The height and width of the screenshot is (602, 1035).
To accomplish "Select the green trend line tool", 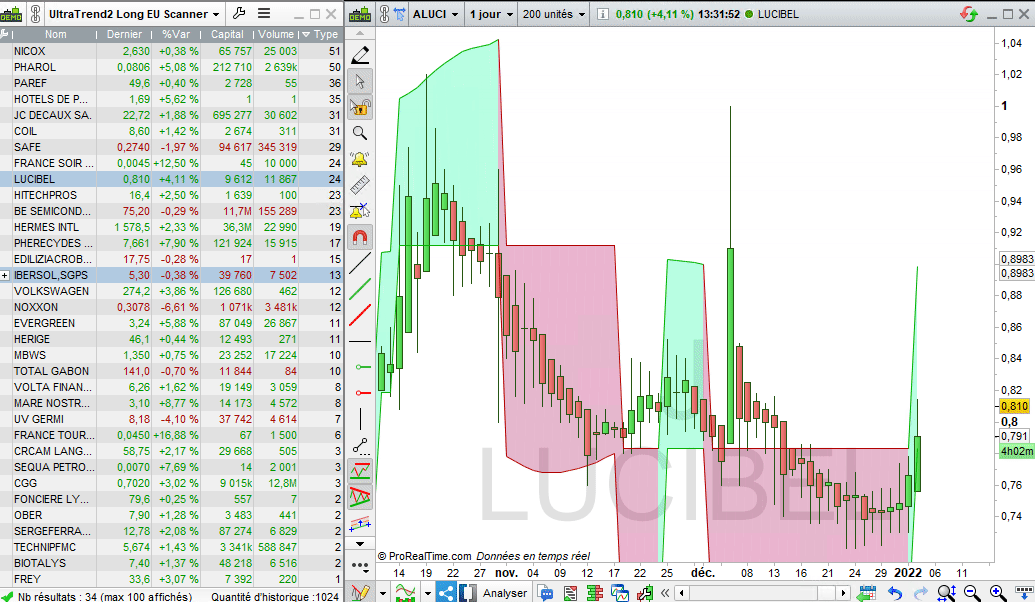I will [x=360, y=289].
